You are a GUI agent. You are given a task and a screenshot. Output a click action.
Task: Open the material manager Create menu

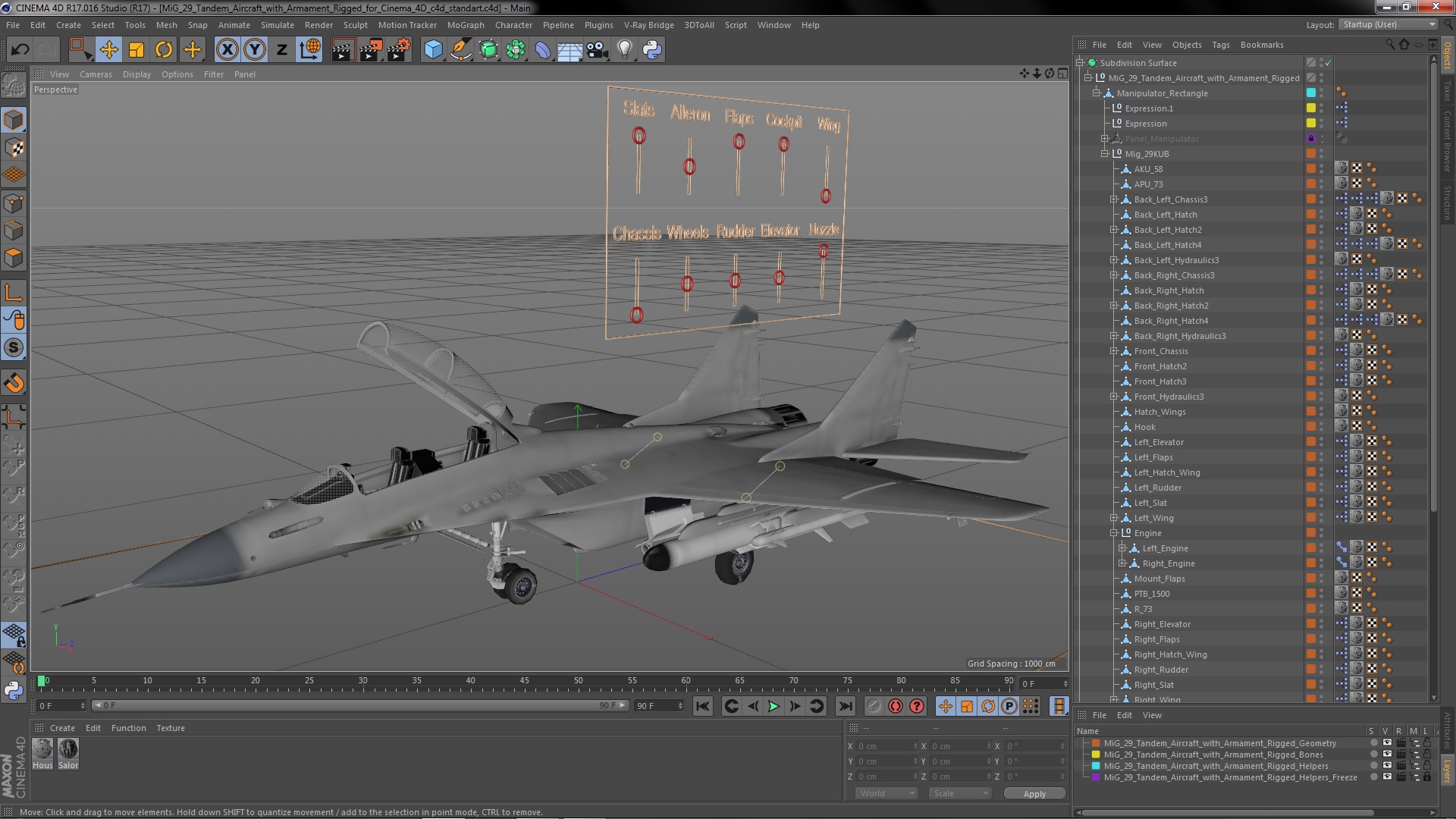62,728
